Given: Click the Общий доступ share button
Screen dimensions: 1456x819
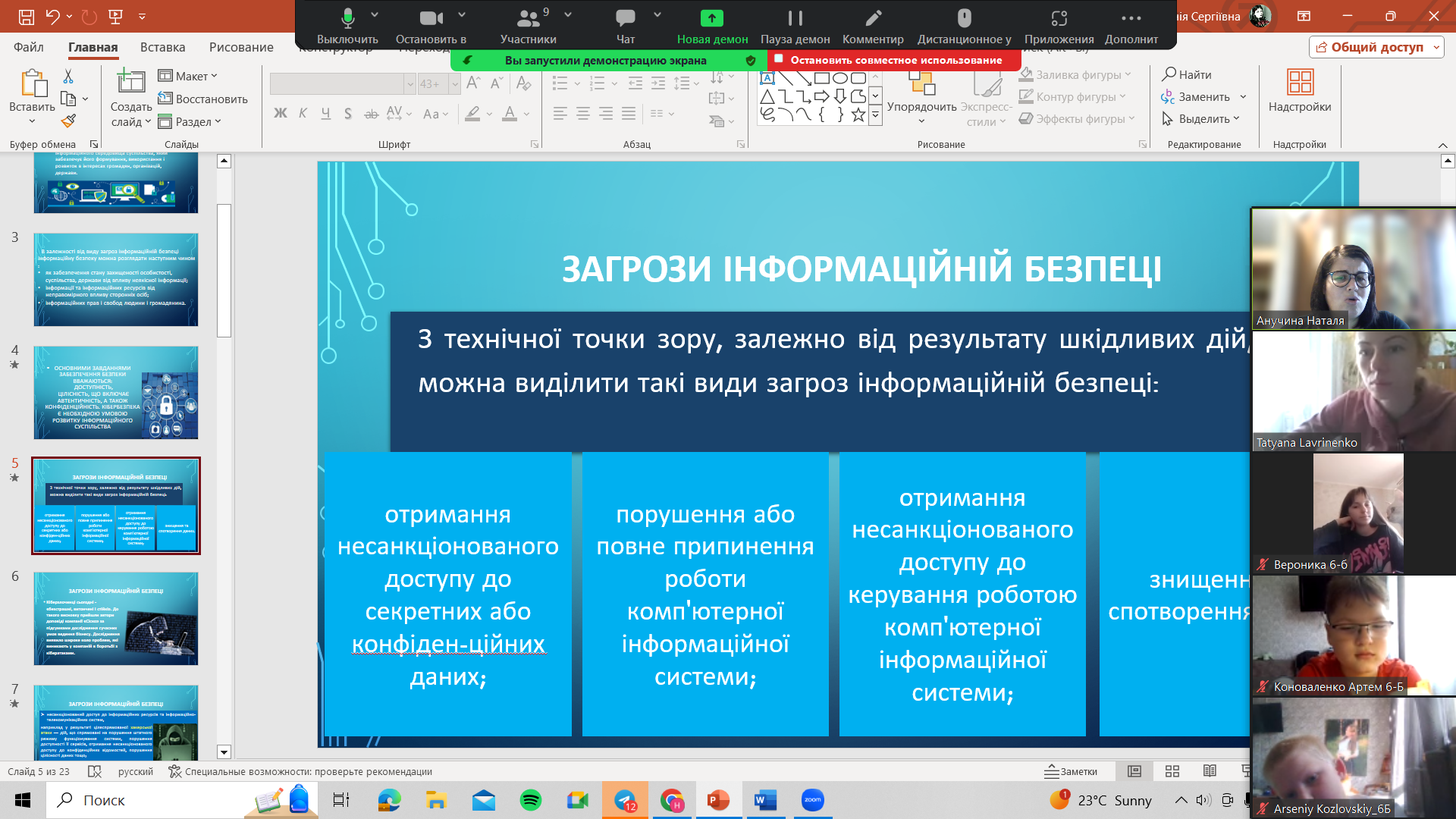Looking at the screenshot, I should pyautogui.click(x=1370, y=47).
